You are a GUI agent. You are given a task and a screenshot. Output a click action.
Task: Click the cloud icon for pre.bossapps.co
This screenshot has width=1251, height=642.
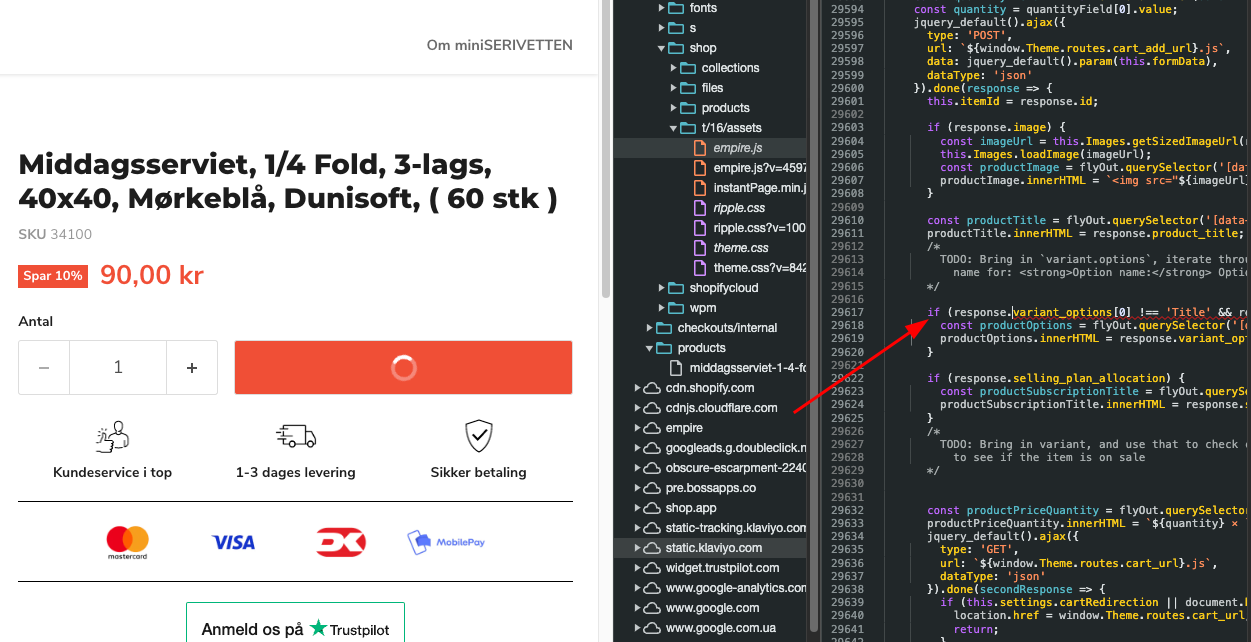coord(652,488)
